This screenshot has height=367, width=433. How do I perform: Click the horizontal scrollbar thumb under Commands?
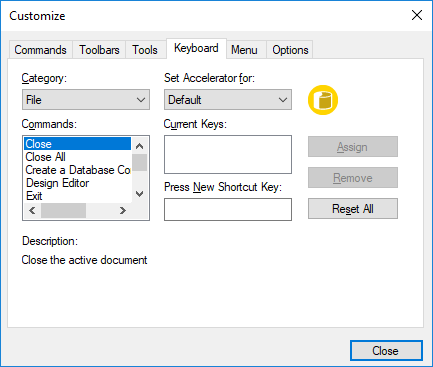63,211
